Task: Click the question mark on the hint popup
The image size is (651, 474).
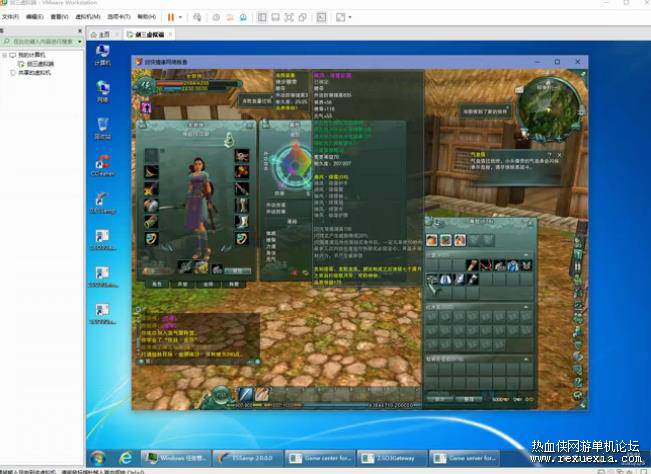Action: pyautogui.click(x=550, y=155)
